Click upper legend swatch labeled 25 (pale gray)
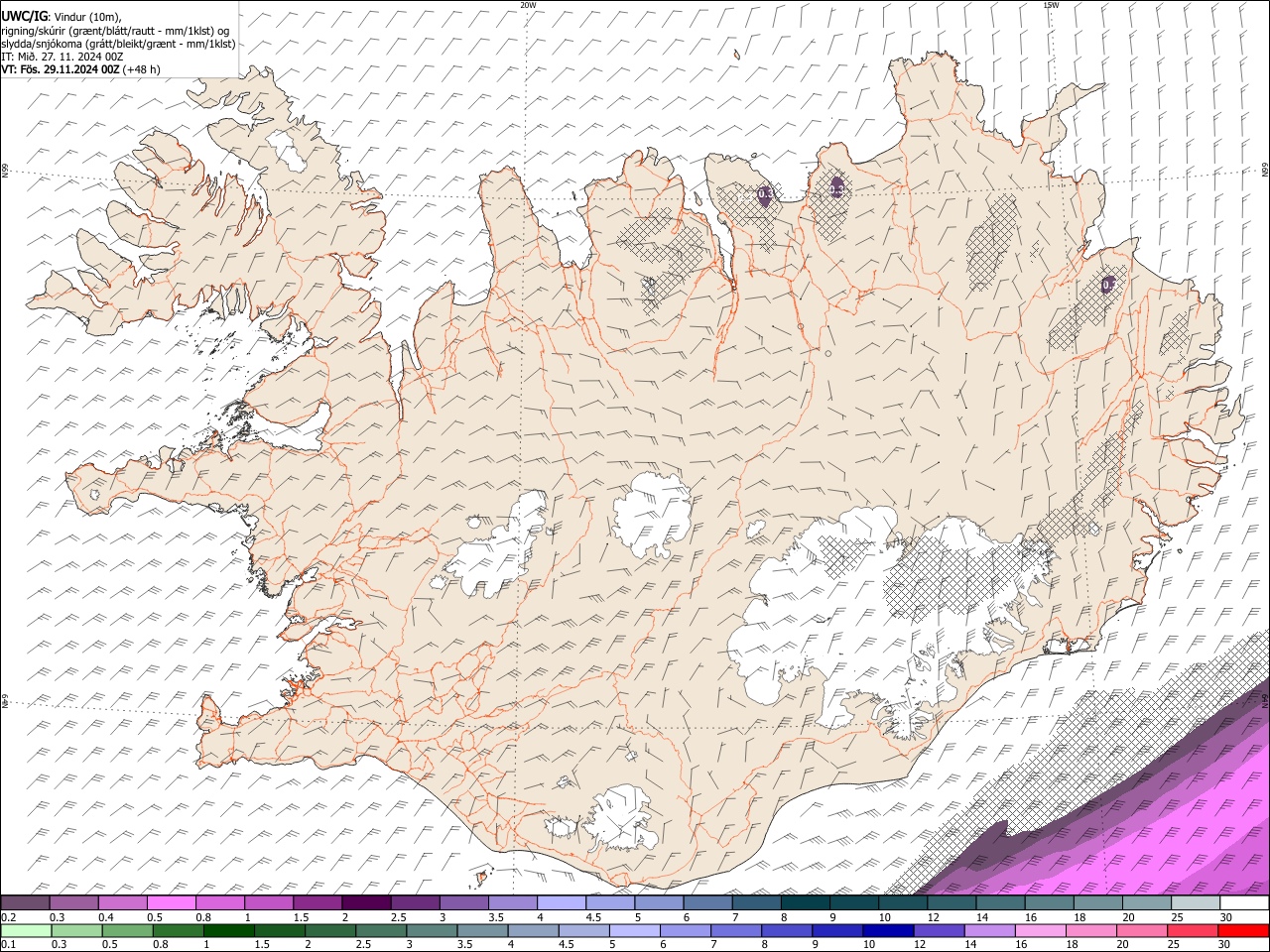The height and width of the screenshot is (952, 1270). click(1196, 903)
